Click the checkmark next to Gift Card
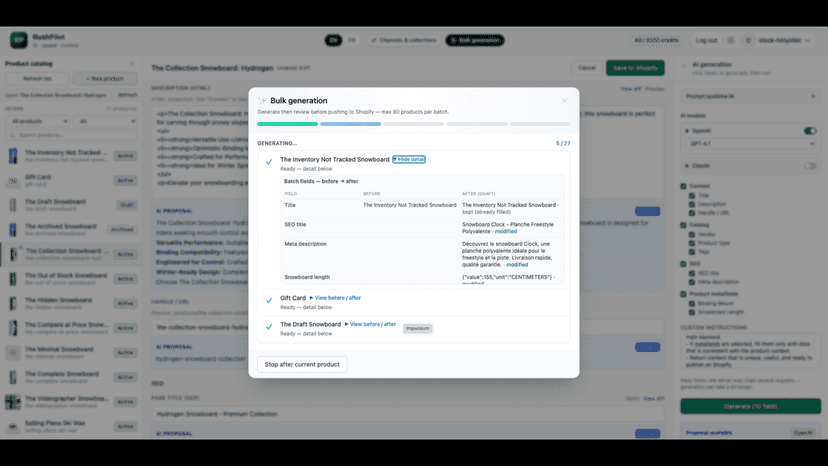 269,301
